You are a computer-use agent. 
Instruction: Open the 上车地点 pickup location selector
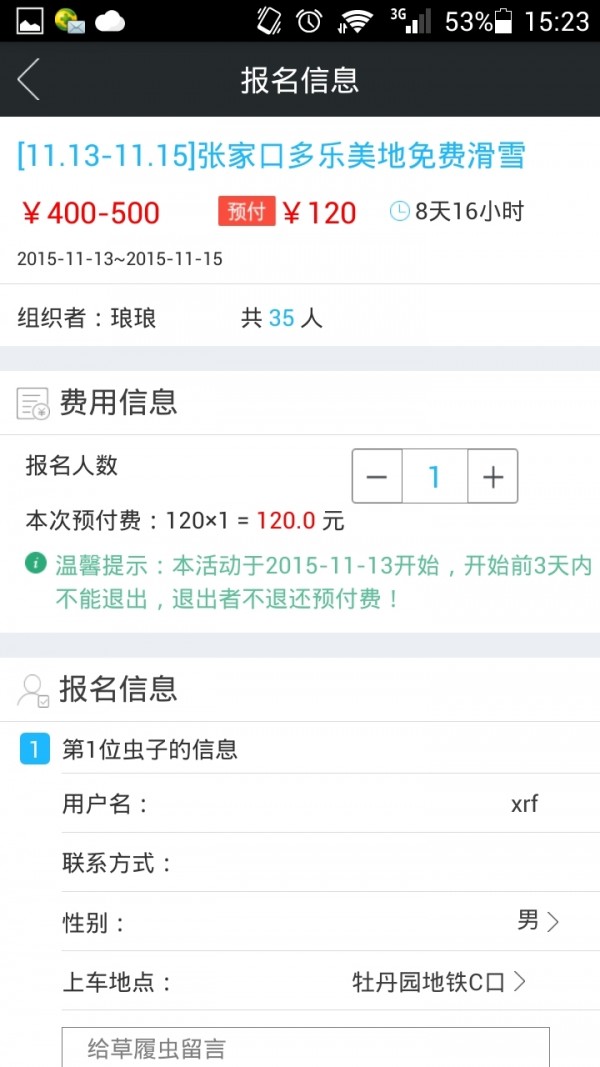tap(439, 982)
